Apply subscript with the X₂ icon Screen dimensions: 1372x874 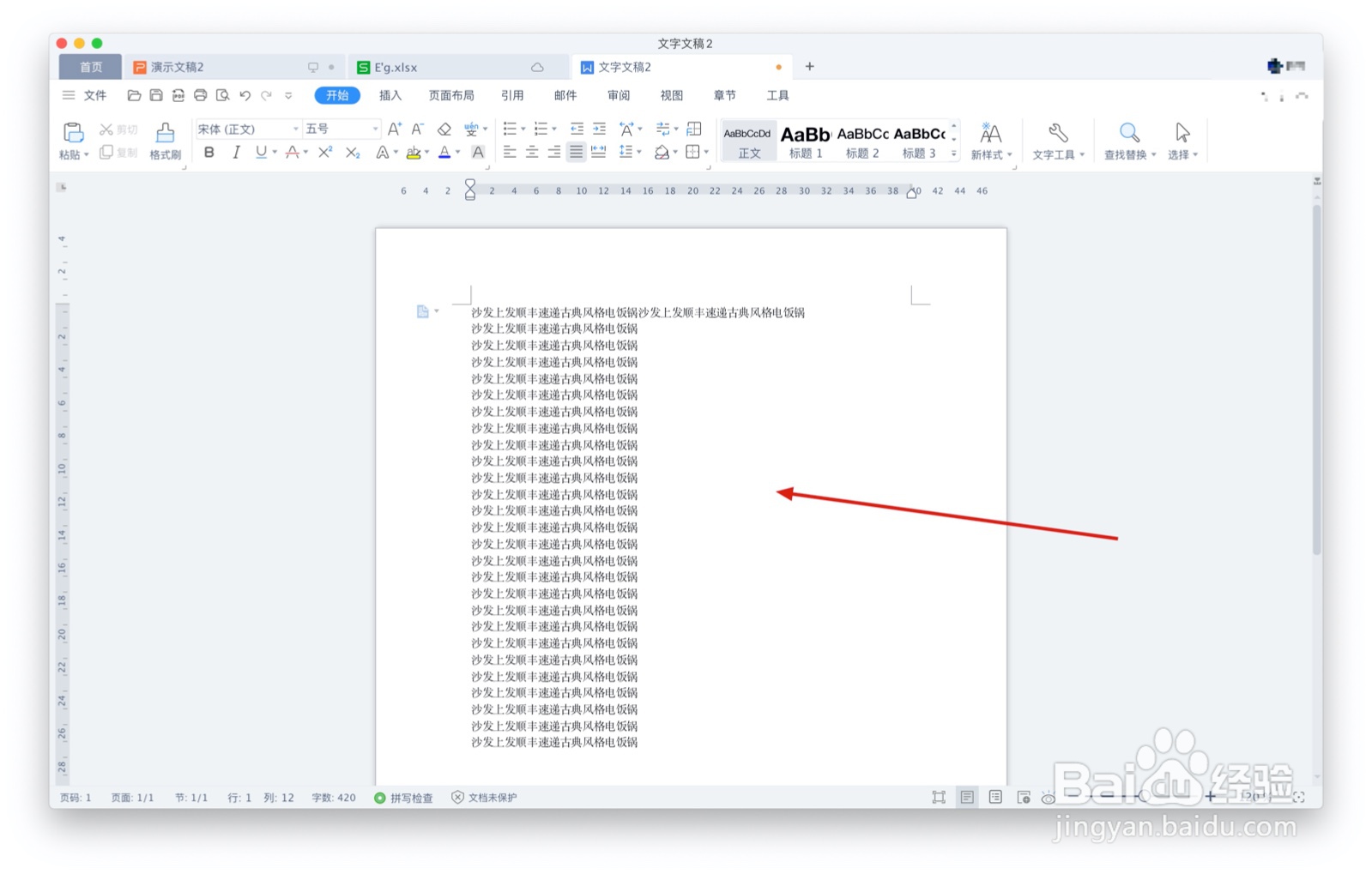coord(352,152)
